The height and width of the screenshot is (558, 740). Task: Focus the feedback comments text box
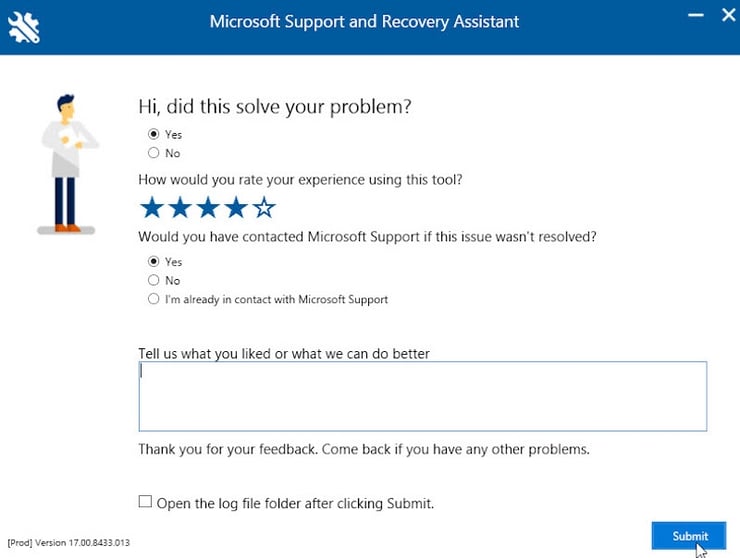coord(422,396)
